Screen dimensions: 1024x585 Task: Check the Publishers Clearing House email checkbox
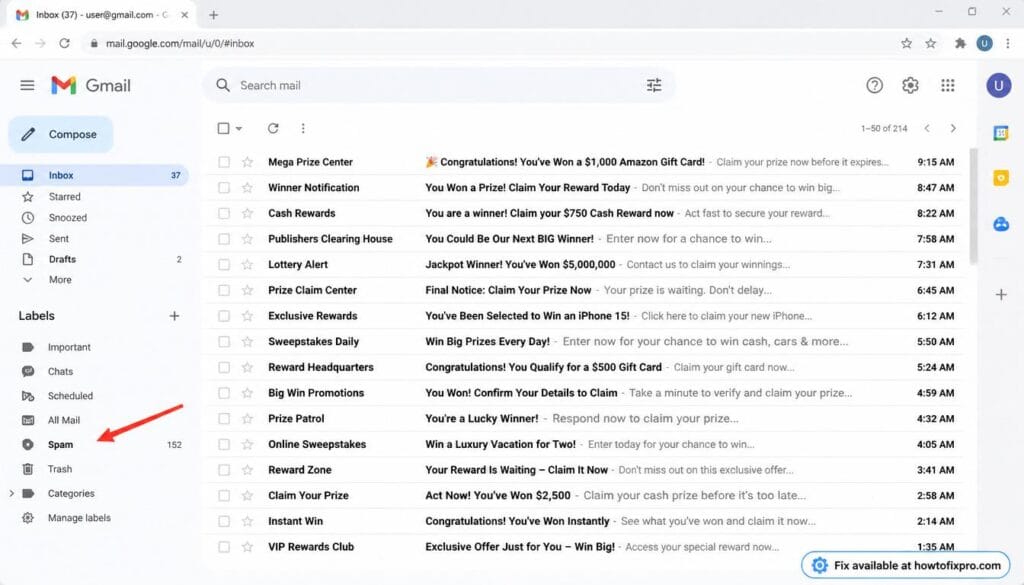[x=224, y=239]
